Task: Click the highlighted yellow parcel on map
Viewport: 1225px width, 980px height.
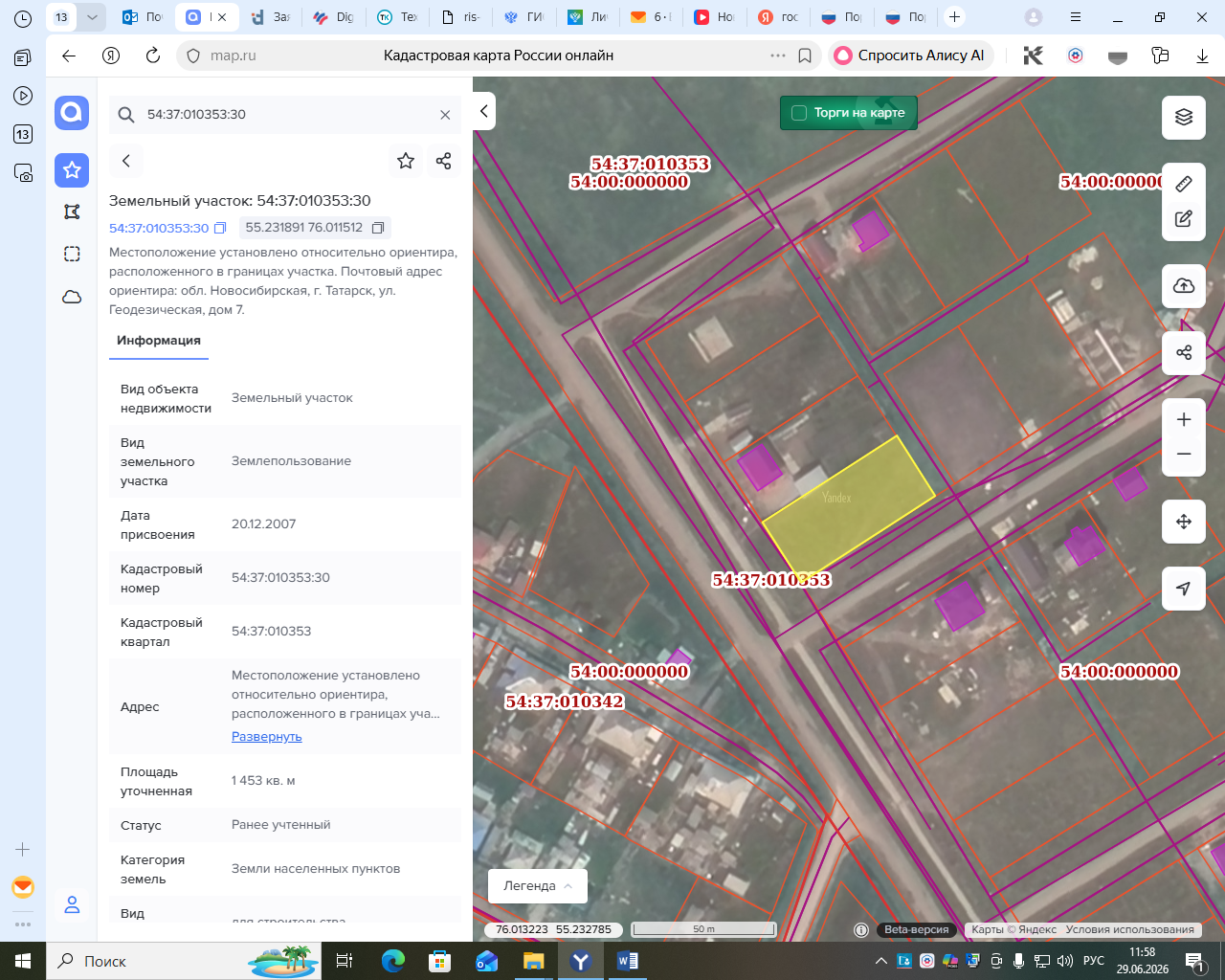Action: pos(850,507)
